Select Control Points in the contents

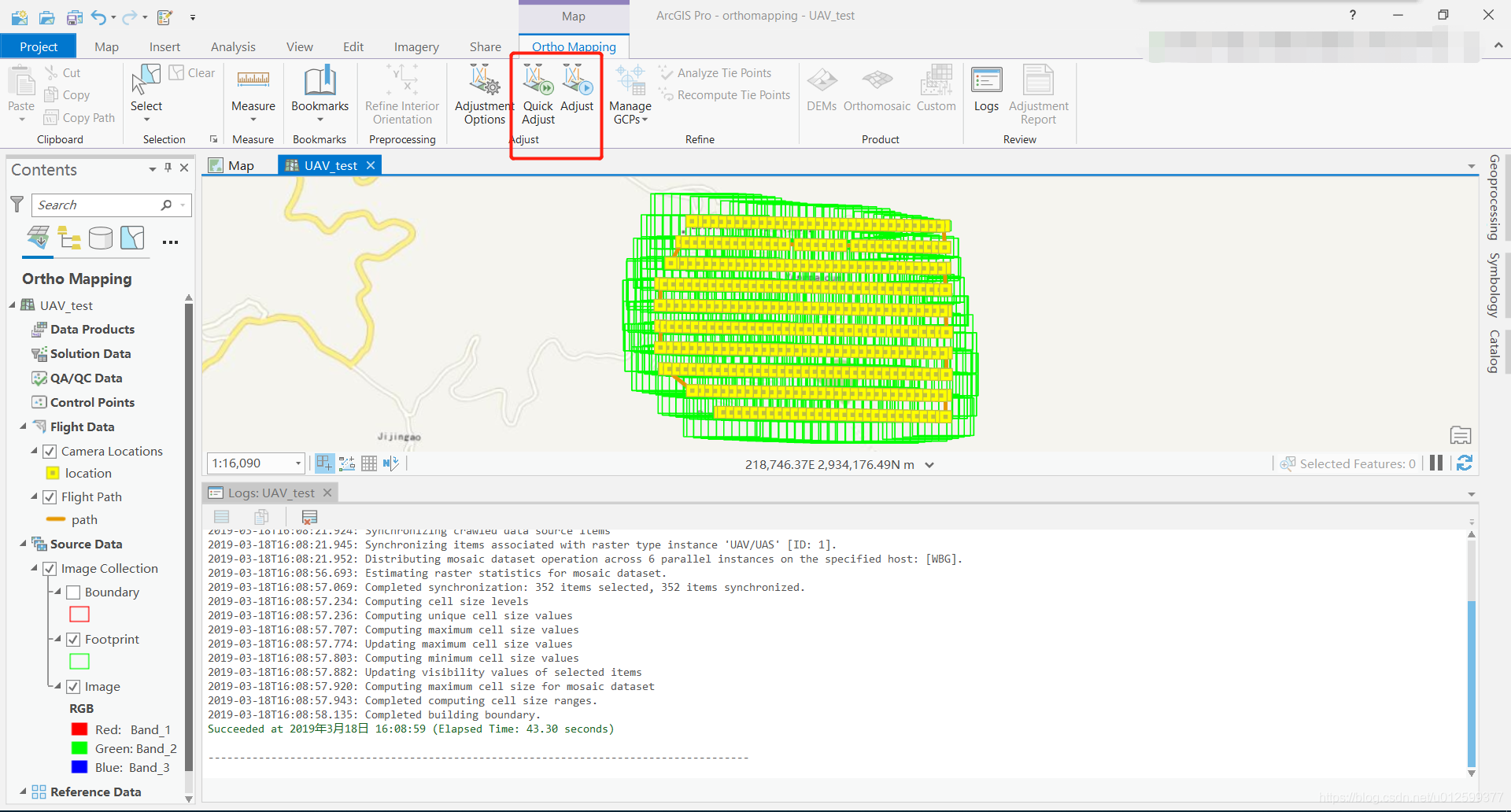click(92, 402)
